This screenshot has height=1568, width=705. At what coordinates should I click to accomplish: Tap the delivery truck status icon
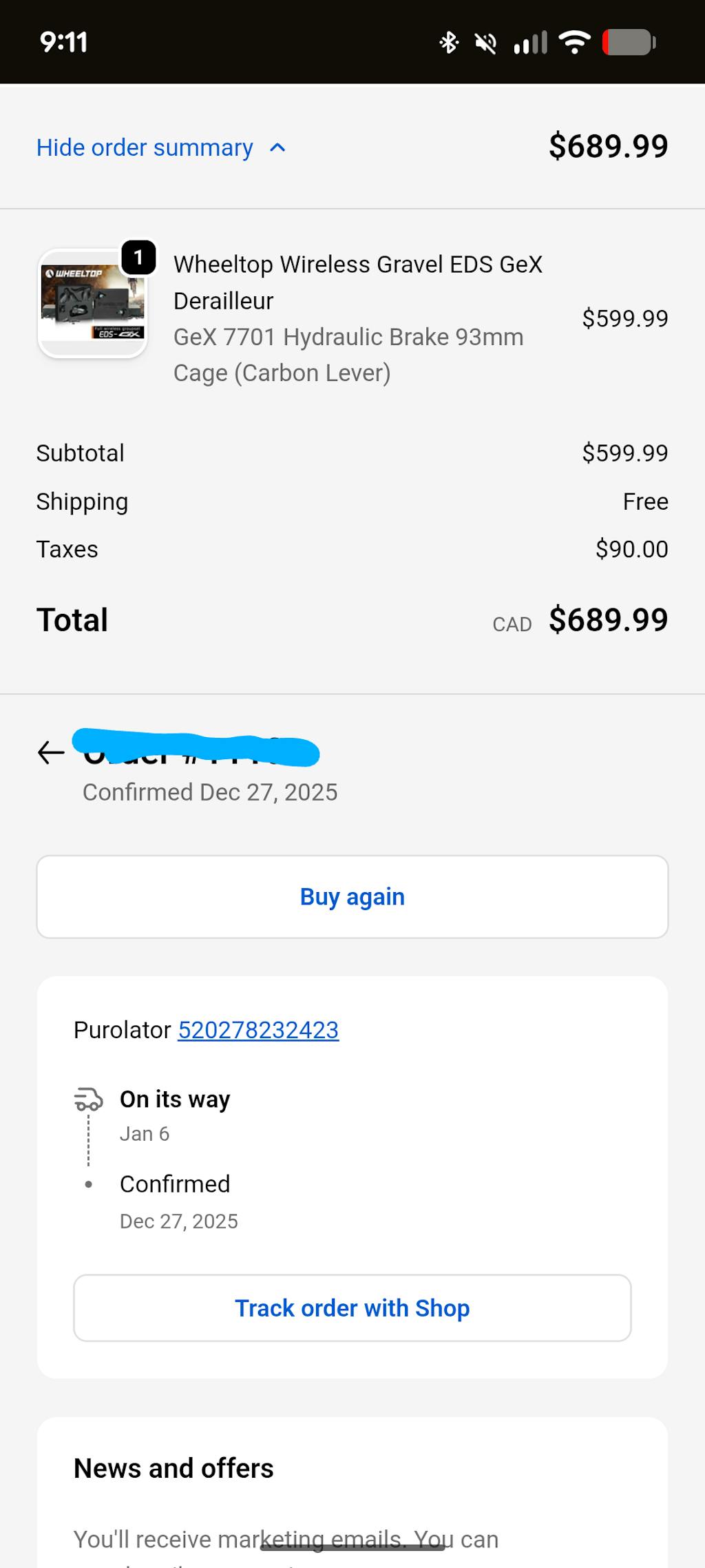(x=88, y=1099)
